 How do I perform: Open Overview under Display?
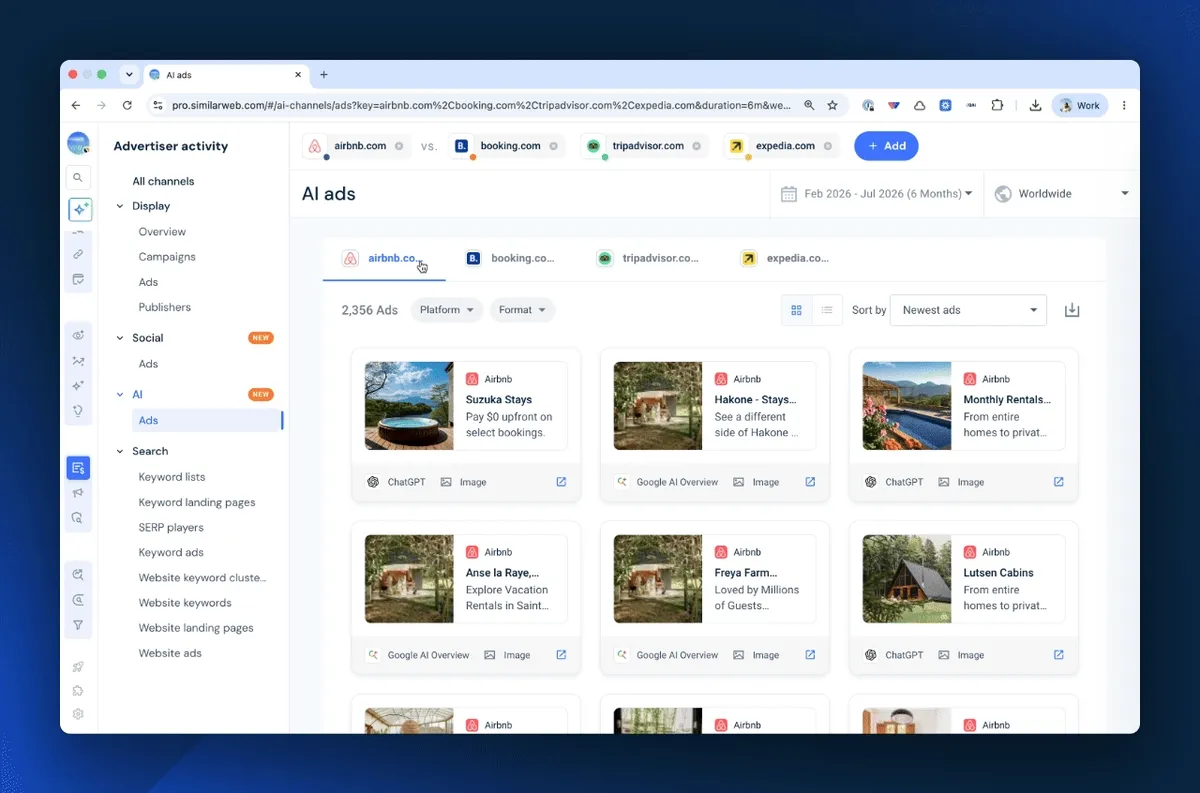point(162,232)
